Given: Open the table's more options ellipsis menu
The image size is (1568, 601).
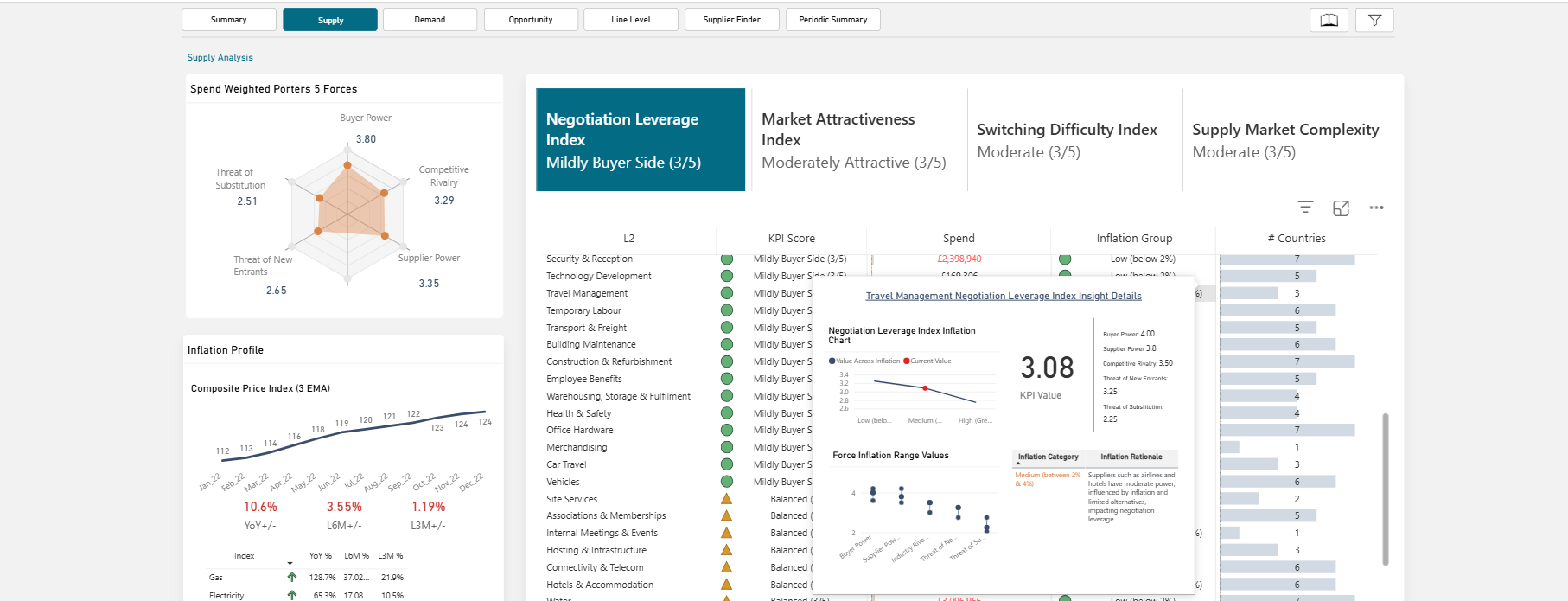Looking at the screenshot, I should click(x=1376, y=208).
